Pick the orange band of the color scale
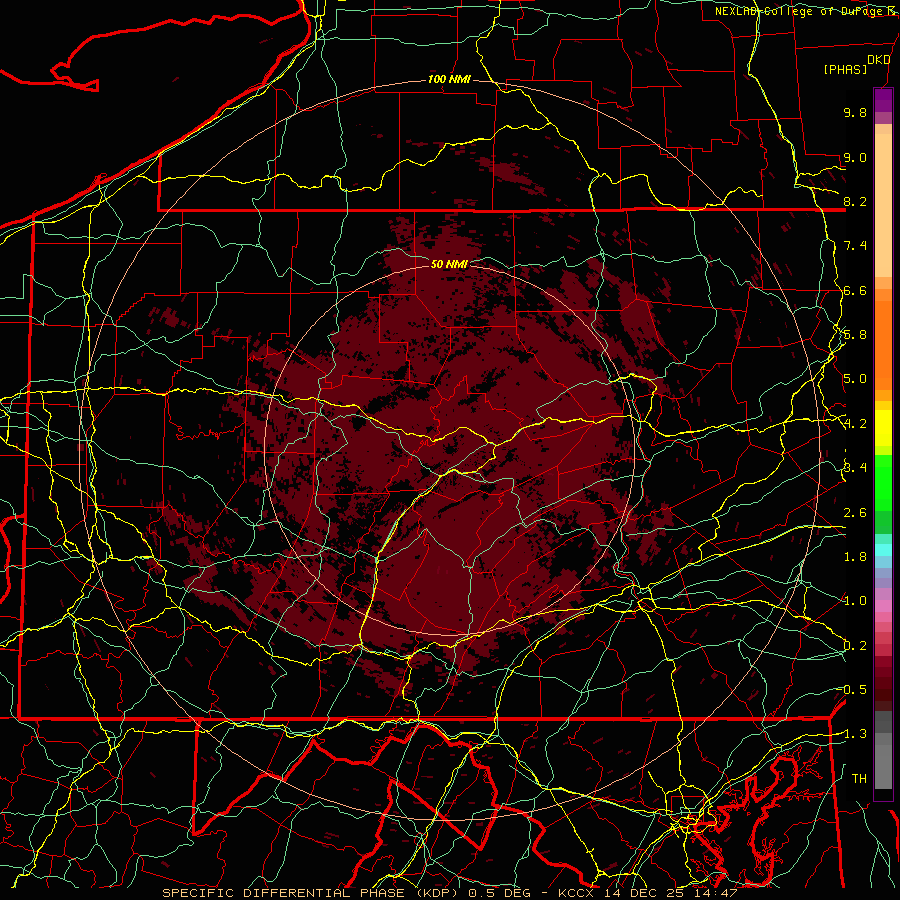 pos(883,344)
